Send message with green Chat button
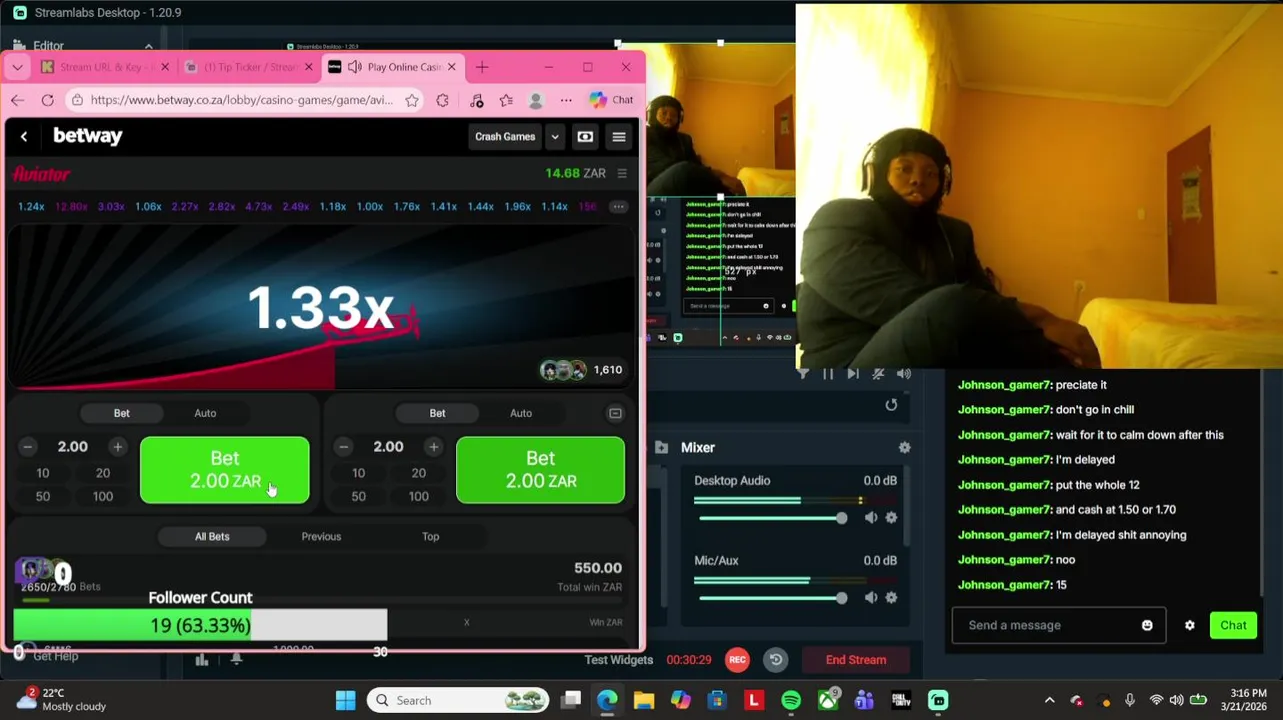Viewport: 1283px width, 720px height. pyautogui.click(x=1233, y=625)
